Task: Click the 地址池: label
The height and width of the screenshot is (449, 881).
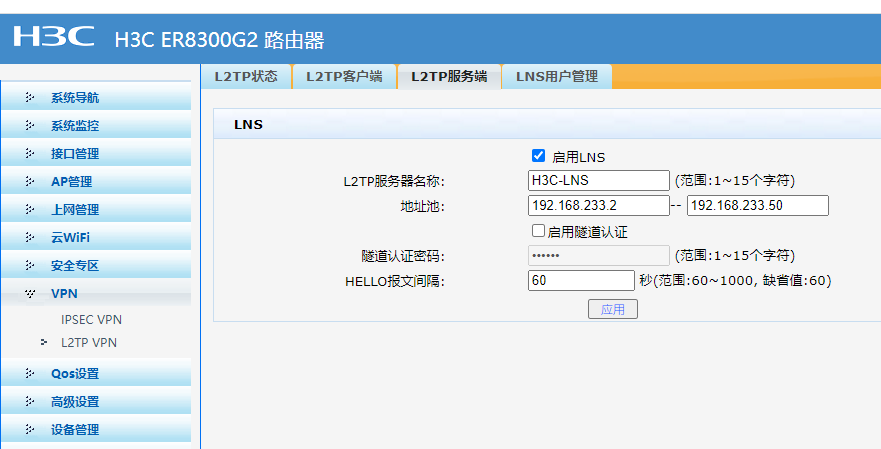Action: point(422,207)
